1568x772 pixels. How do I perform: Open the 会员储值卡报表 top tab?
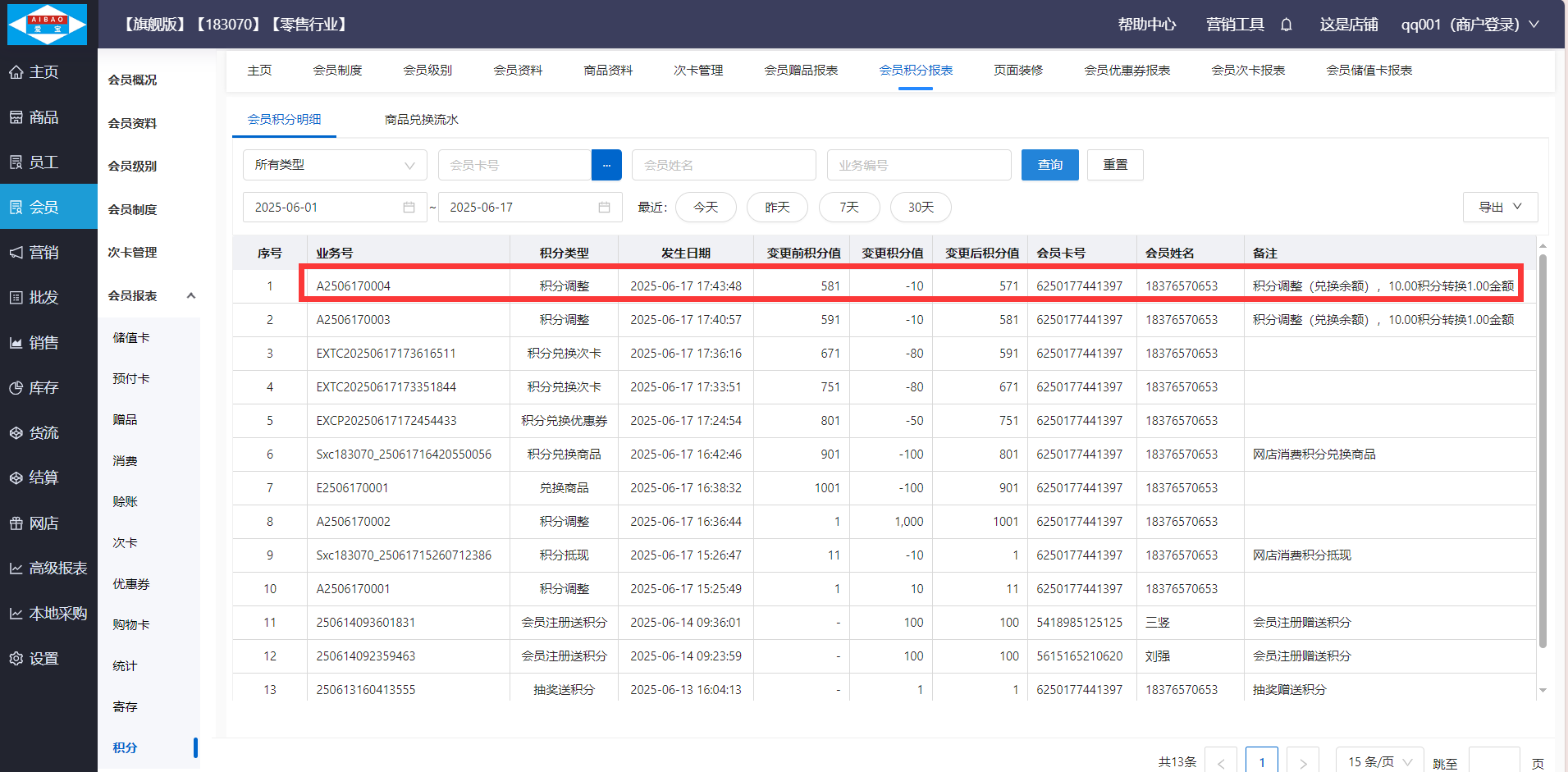pyautogui.click(x=1369, y=71)
